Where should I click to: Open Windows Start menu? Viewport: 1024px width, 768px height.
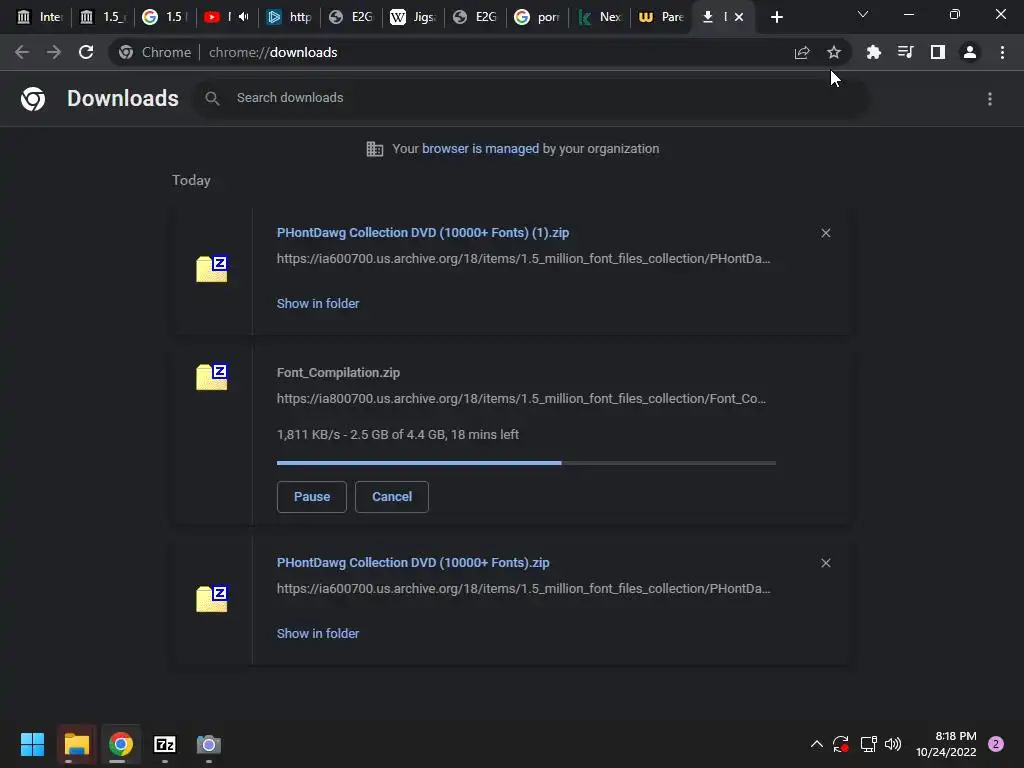tap(33, 744)
